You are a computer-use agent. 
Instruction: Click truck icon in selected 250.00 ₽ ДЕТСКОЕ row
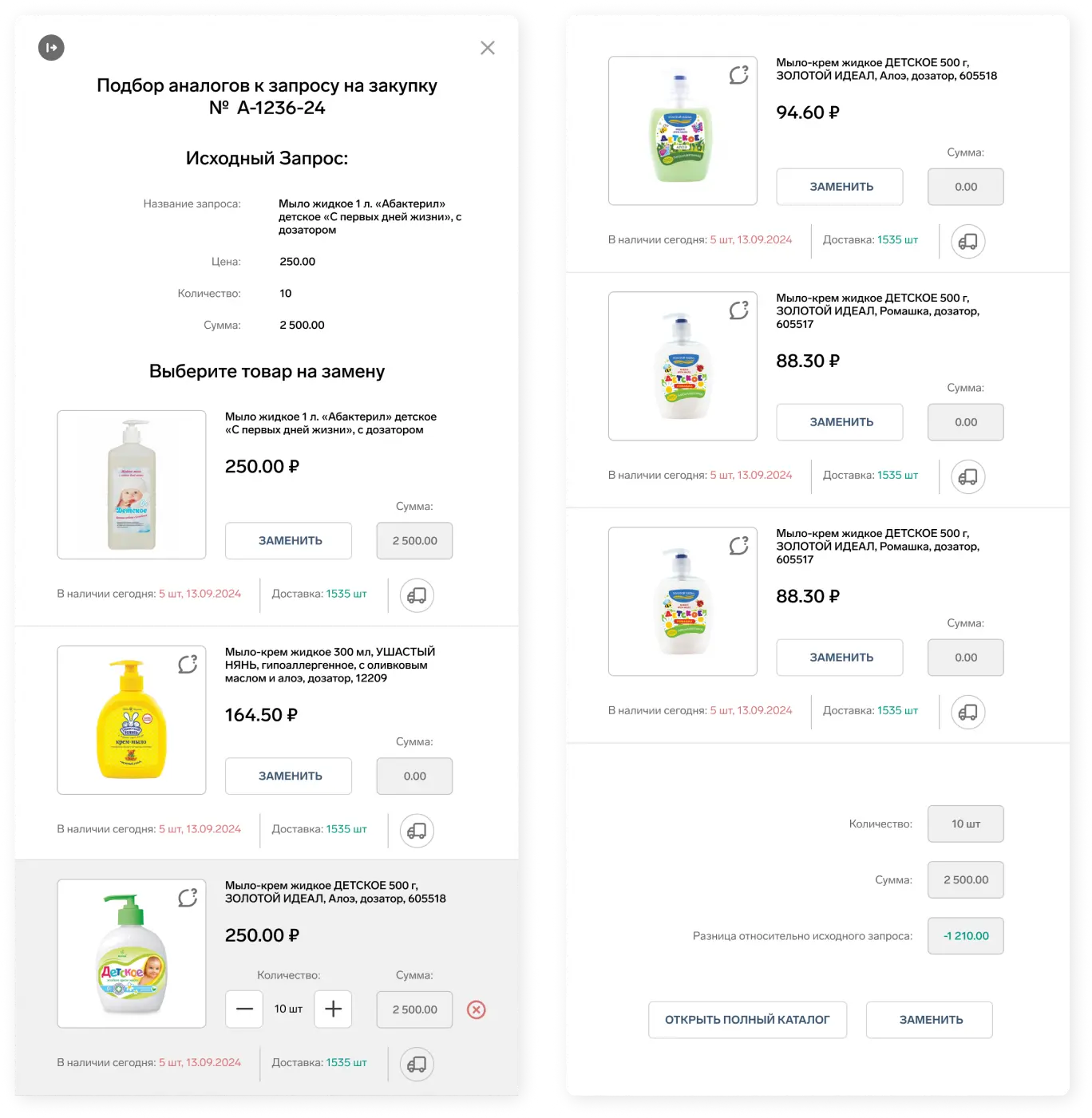417,1064
